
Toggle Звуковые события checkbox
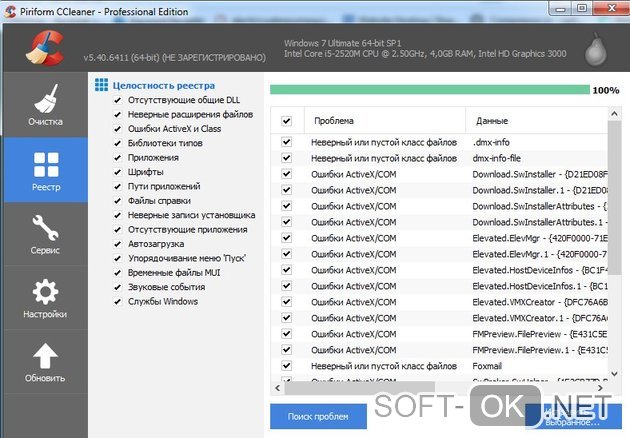click(117, 287)
